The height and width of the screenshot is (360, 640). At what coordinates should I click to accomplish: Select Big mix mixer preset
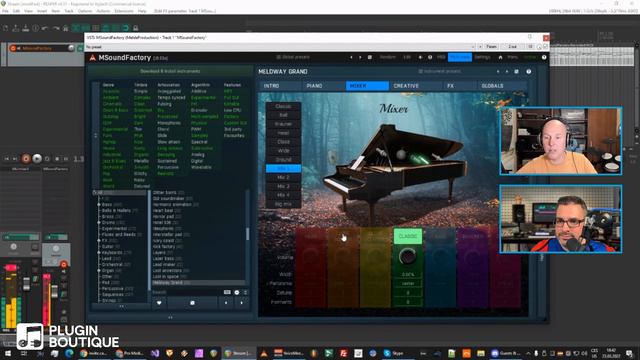tap(283, 204)
